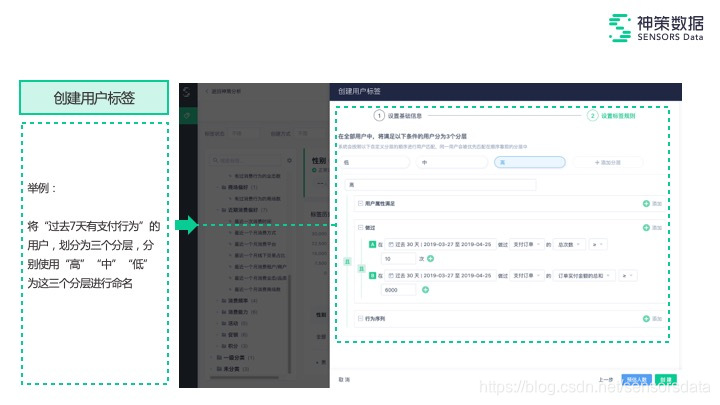Open comparison operator dropdown in condition B

[x=627, y=276]
